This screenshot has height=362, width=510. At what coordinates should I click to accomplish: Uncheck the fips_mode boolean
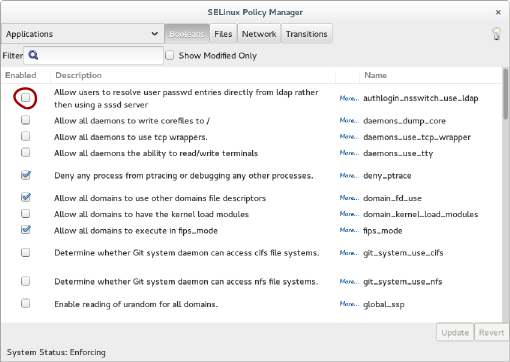(25, 230)
